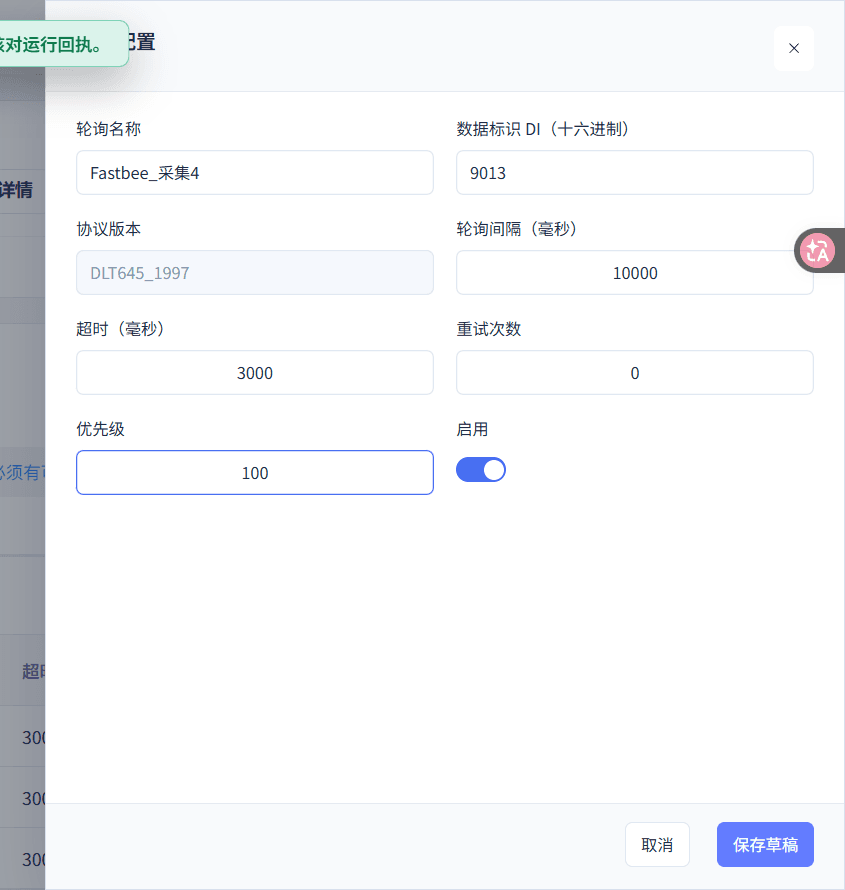Select the 启用 label text
This screenshot has width=845, height=890.
(472, 429)
